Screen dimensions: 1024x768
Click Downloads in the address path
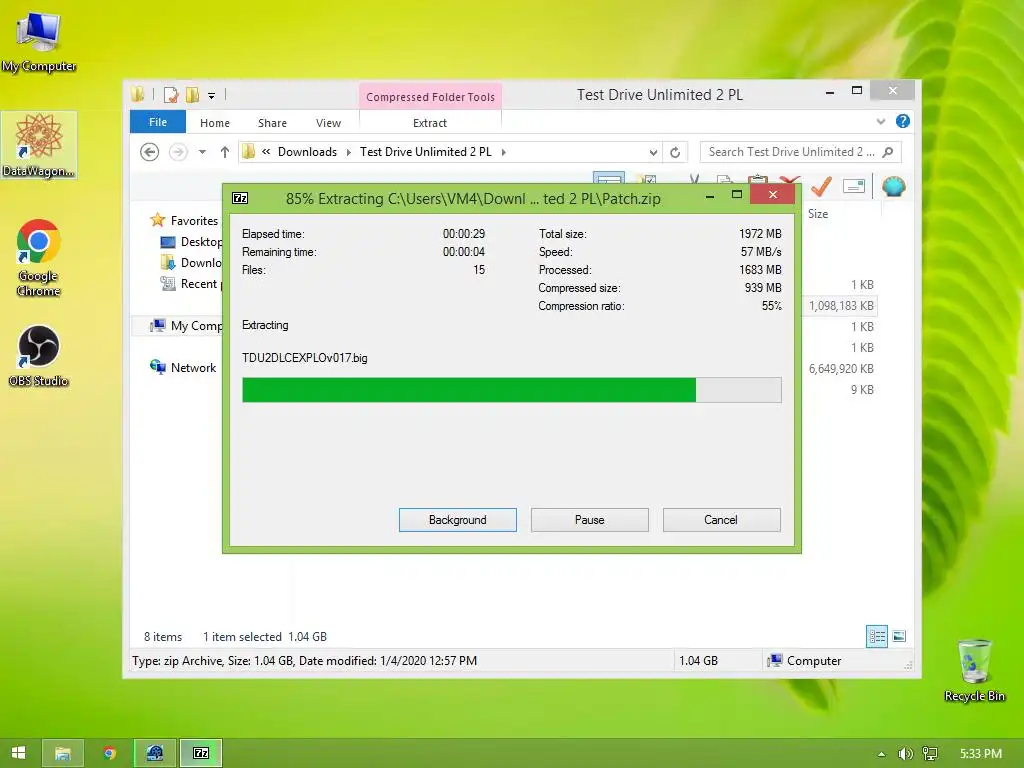point(308,152)
